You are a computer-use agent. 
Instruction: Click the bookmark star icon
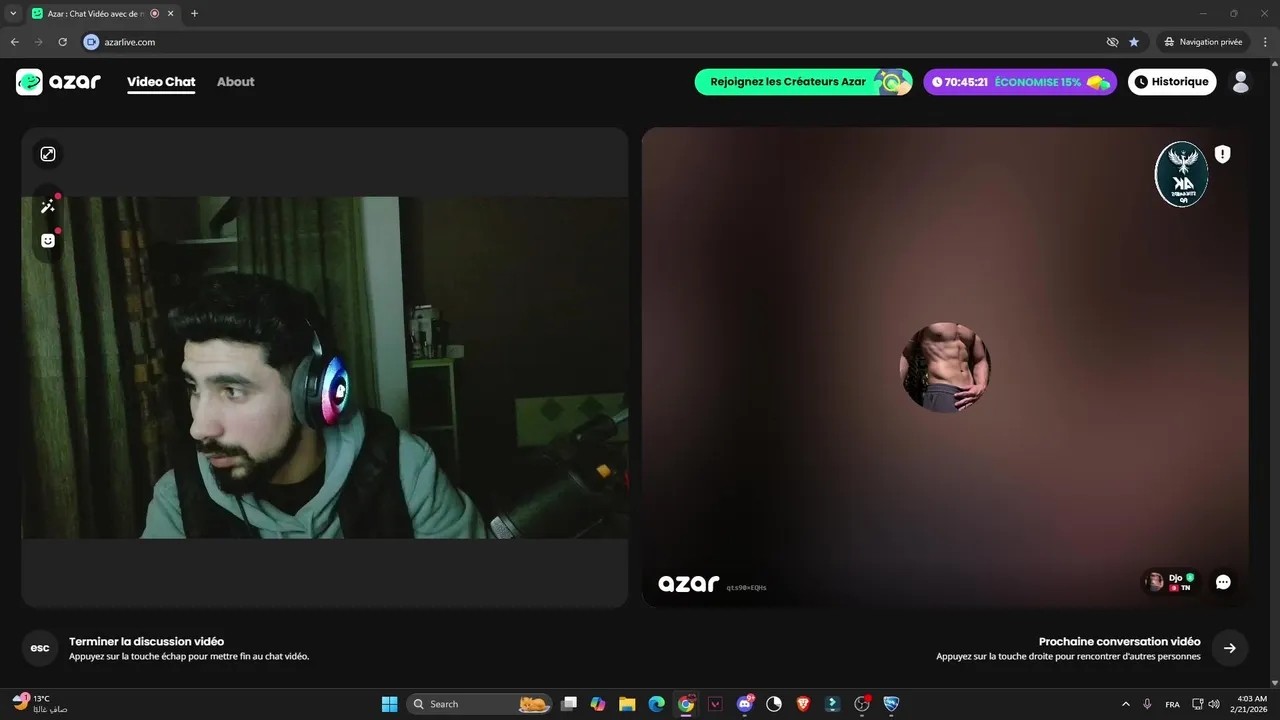1134,42
